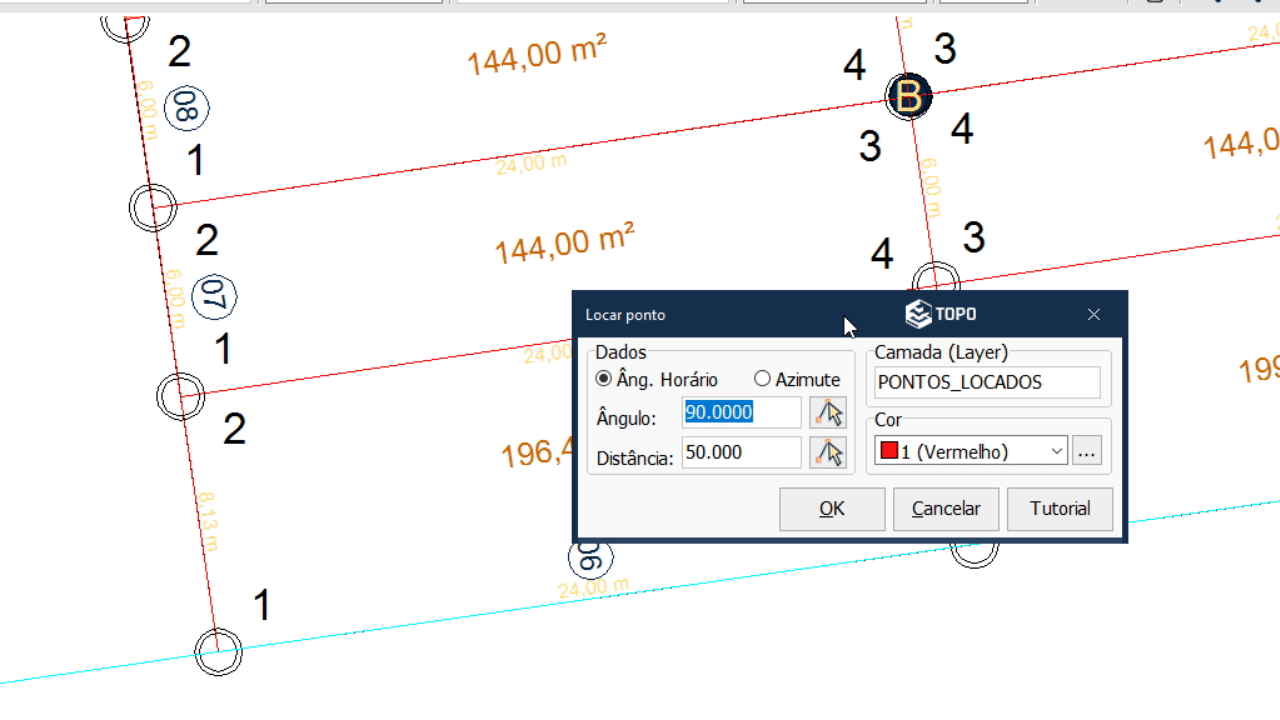Click the circled lot label 07
Screen dimensions: 1280x720
pos(214,297)
